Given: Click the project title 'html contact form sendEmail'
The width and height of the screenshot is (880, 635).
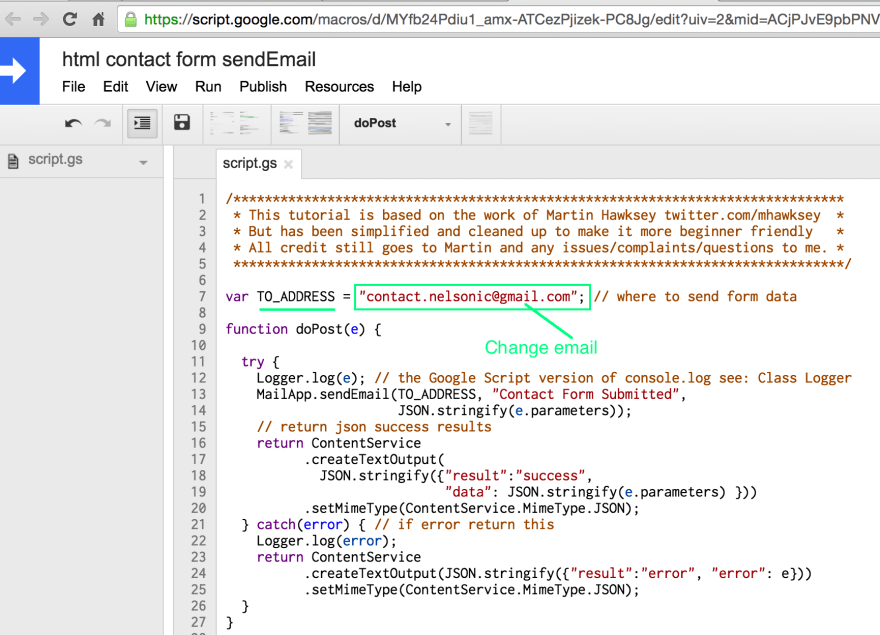Looking at the screenshot, I should (x=189, y=60).
